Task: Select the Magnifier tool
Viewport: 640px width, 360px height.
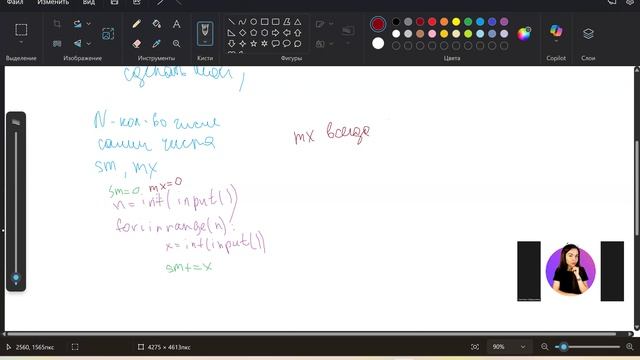Action: point(176,43)
